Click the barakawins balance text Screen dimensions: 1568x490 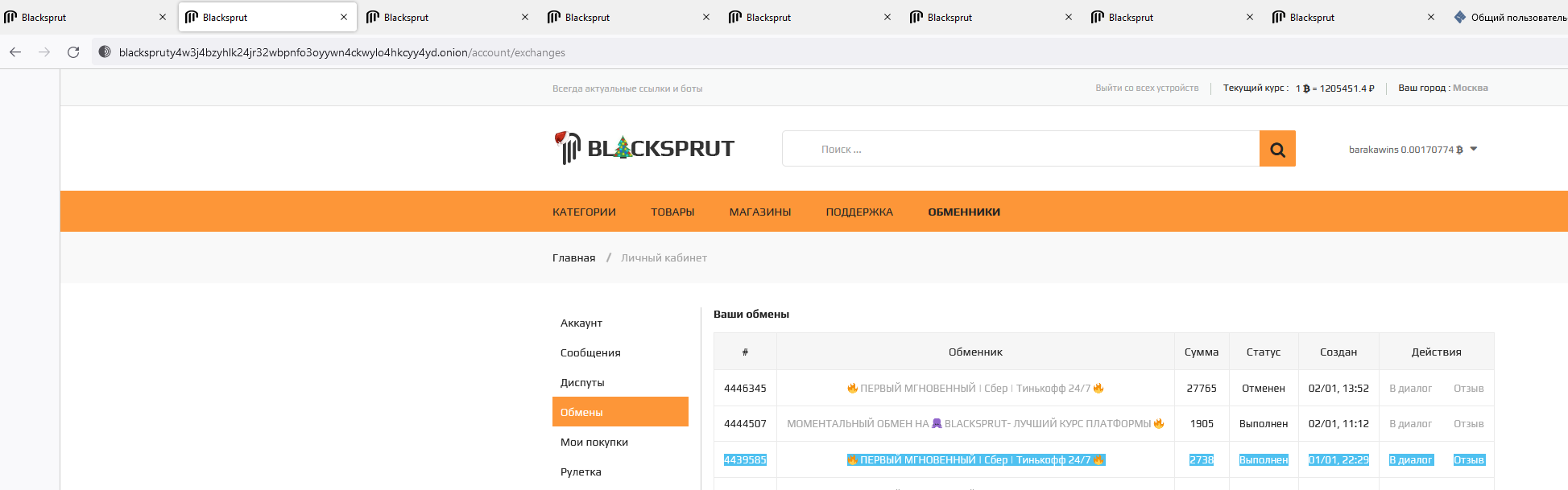click(1406, 150)
